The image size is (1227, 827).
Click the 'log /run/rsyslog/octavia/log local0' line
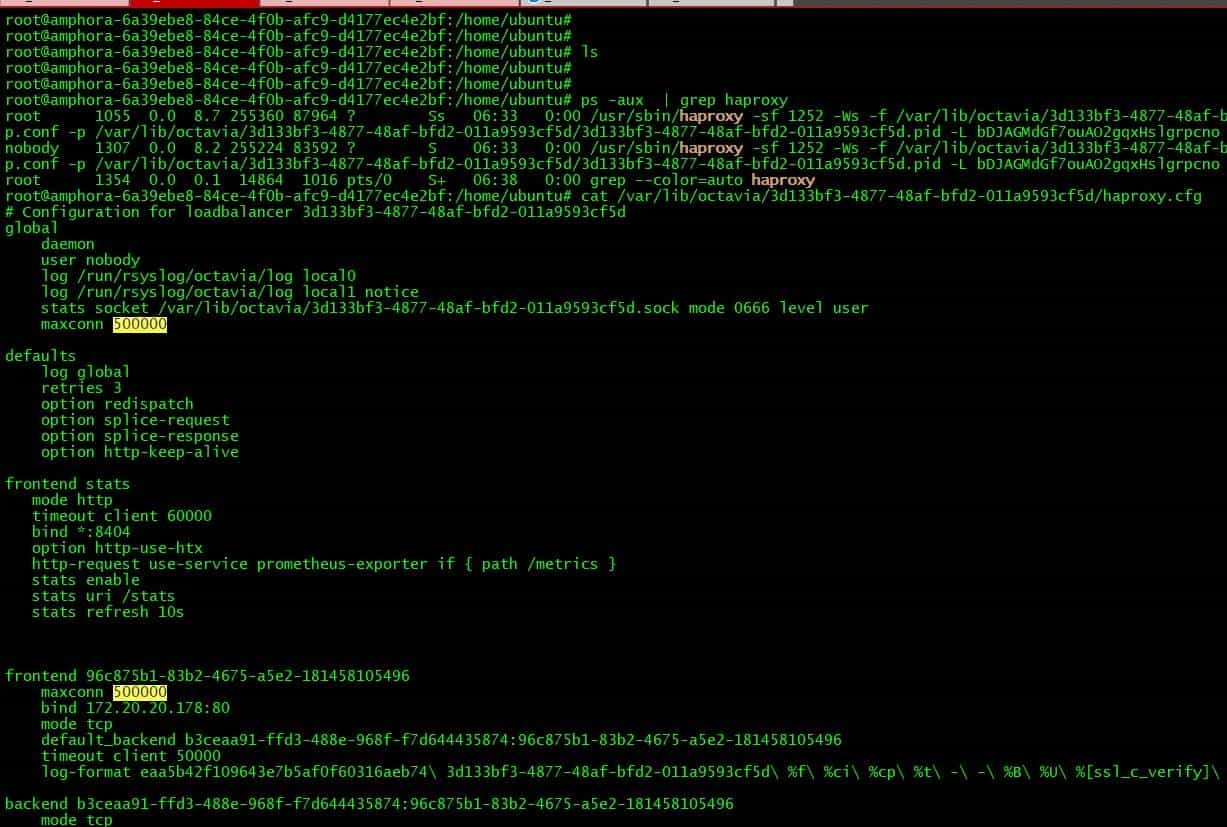point(198,276)
